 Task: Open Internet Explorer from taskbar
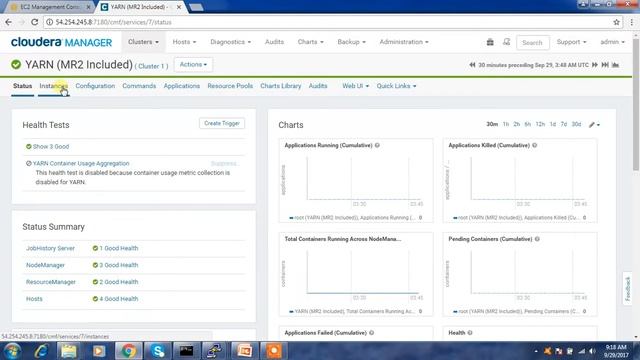pos(41,351)
